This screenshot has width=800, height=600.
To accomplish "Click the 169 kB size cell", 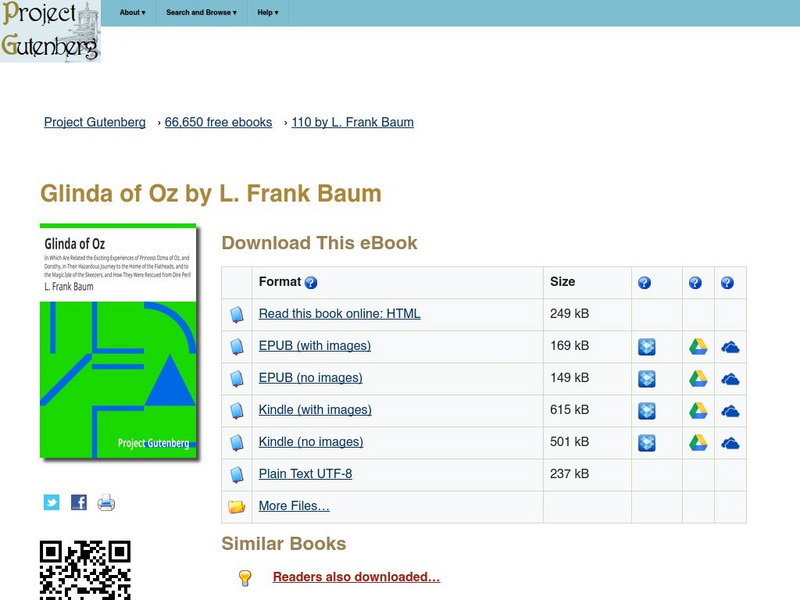I will (587, 346).
